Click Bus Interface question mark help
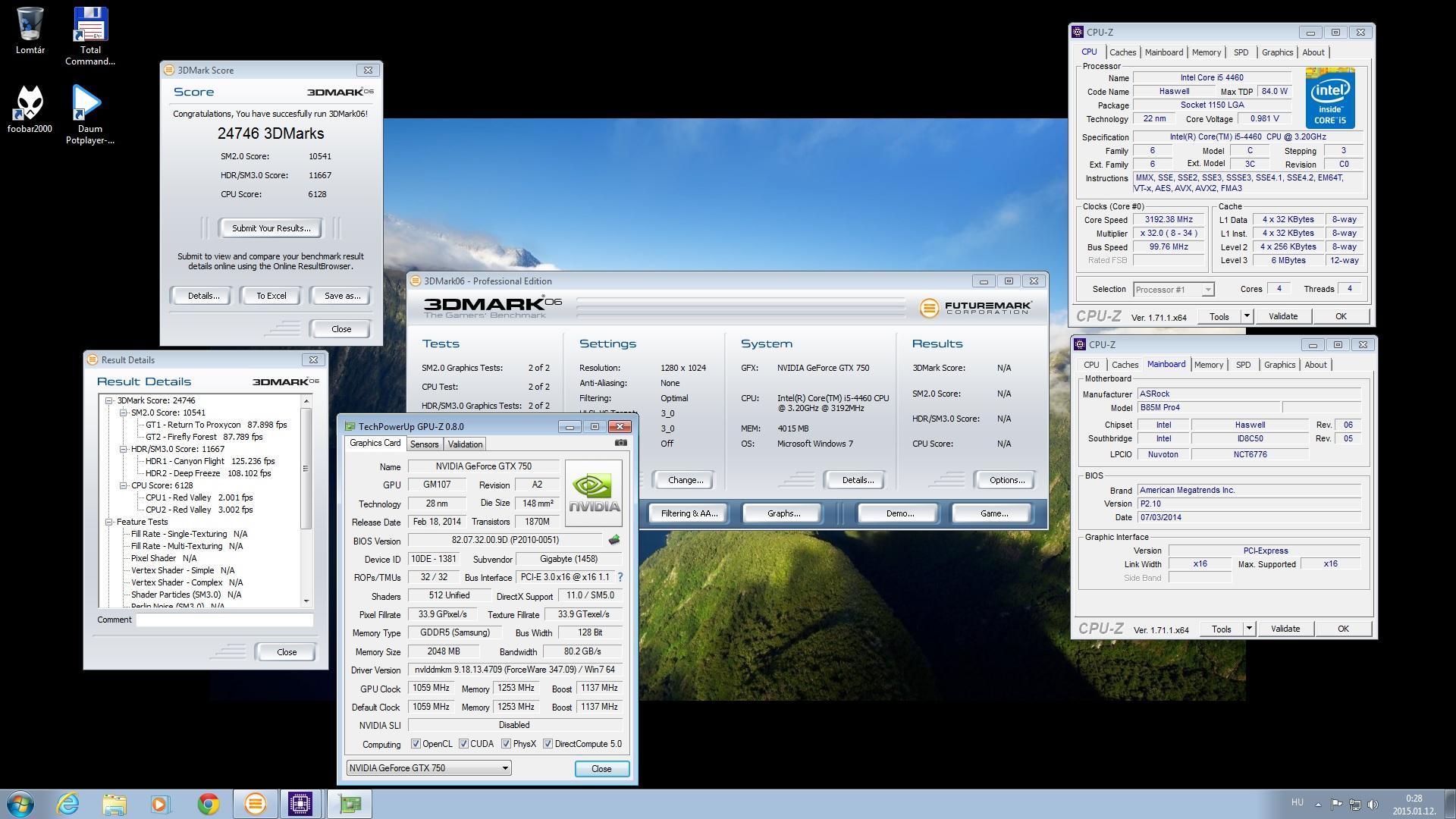This screenshot has height=819, width=1456. 620,577
